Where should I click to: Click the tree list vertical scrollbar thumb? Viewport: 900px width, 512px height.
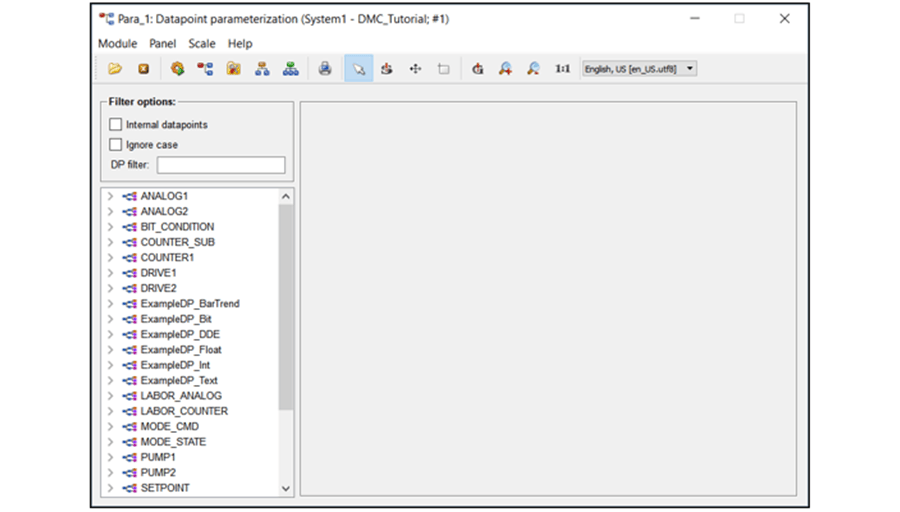(286, 307)
